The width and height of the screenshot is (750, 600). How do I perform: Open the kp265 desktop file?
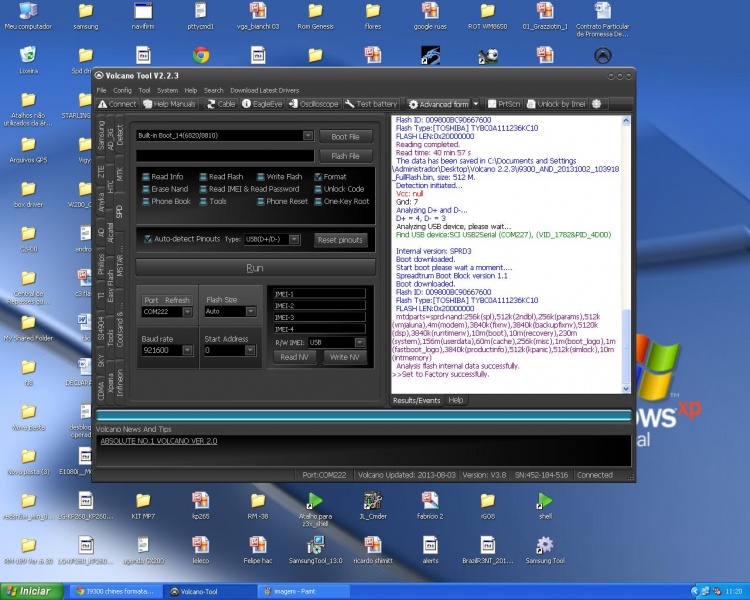coord(200,506)
